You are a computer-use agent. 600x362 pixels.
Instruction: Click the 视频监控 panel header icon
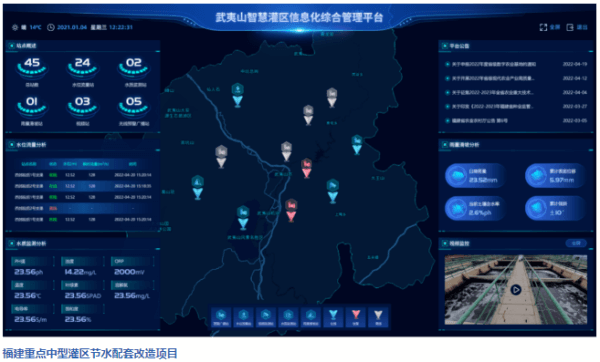(445, 243)
